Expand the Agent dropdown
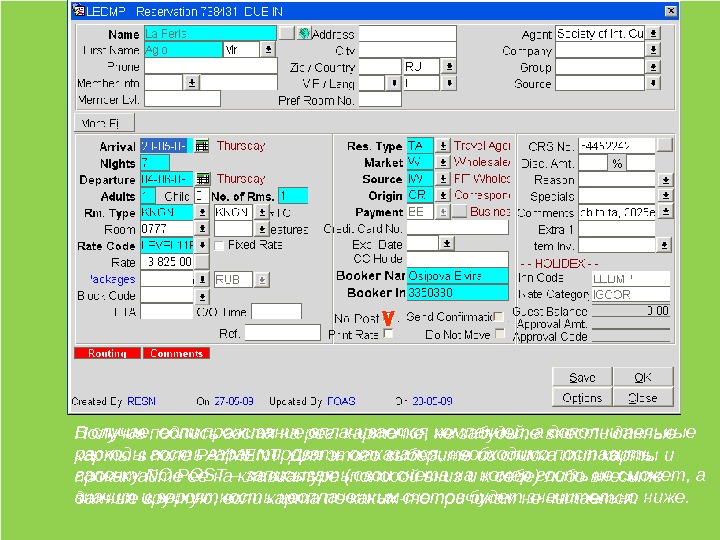 point(653,33)
